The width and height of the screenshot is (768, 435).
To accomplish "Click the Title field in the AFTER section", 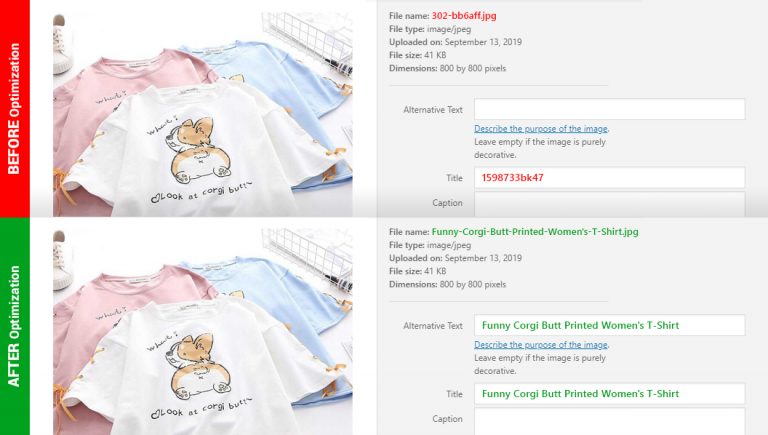I will tap(609, 394).
